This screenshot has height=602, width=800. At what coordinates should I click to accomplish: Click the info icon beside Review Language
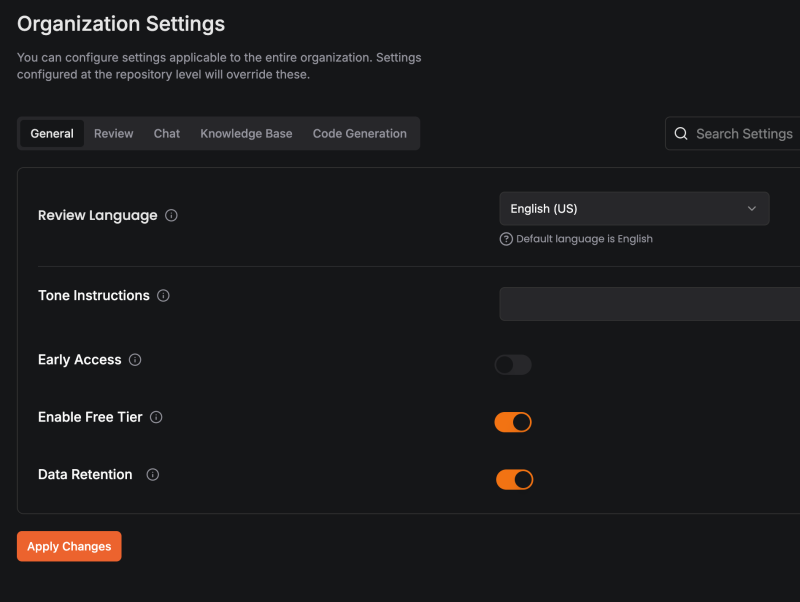[x=171, y=215]
